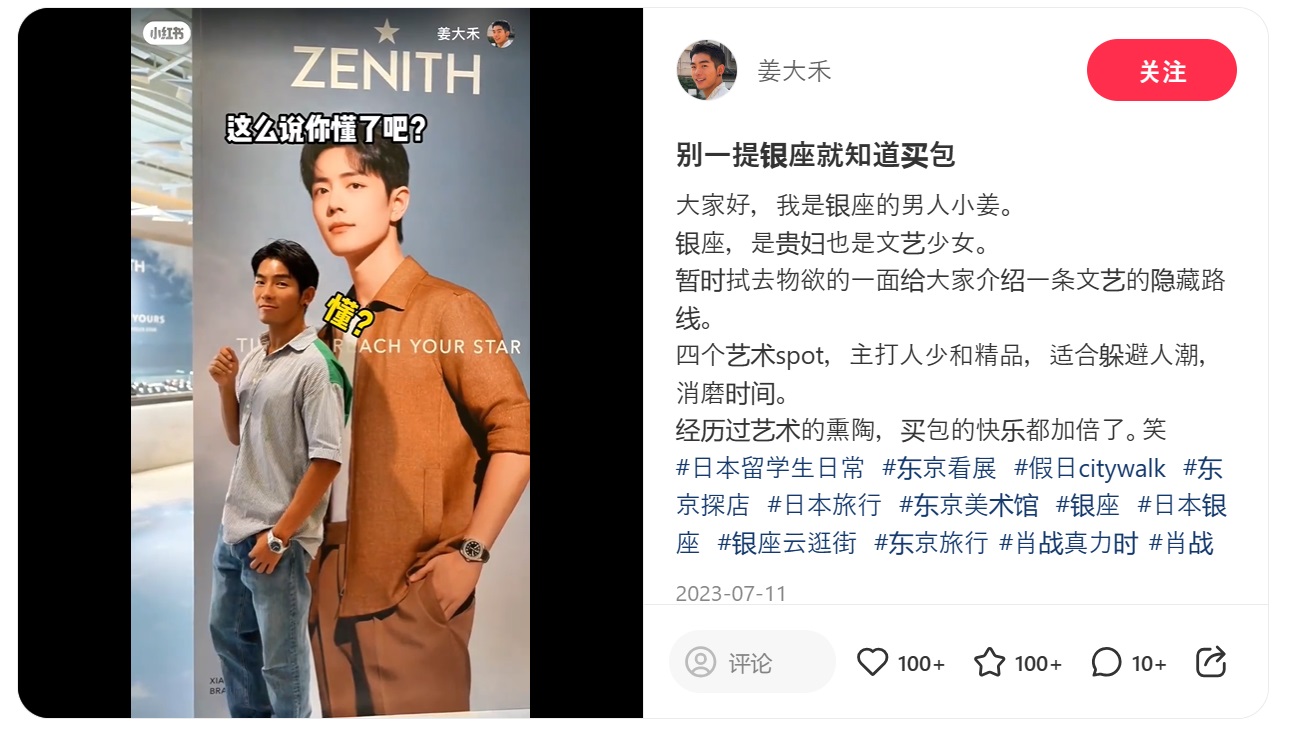Open the #东京美术馆 hashtag

(x=969, y=505)
